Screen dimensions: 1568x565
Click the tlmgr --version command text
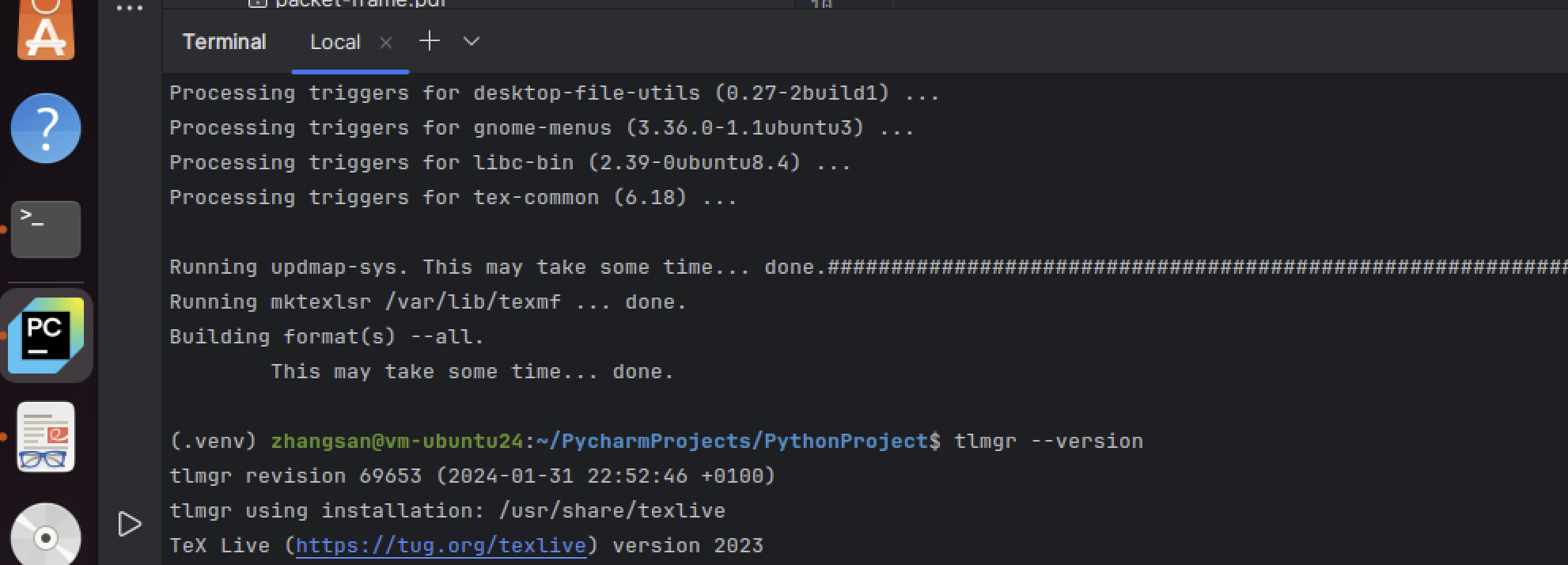click(1048, 441)
